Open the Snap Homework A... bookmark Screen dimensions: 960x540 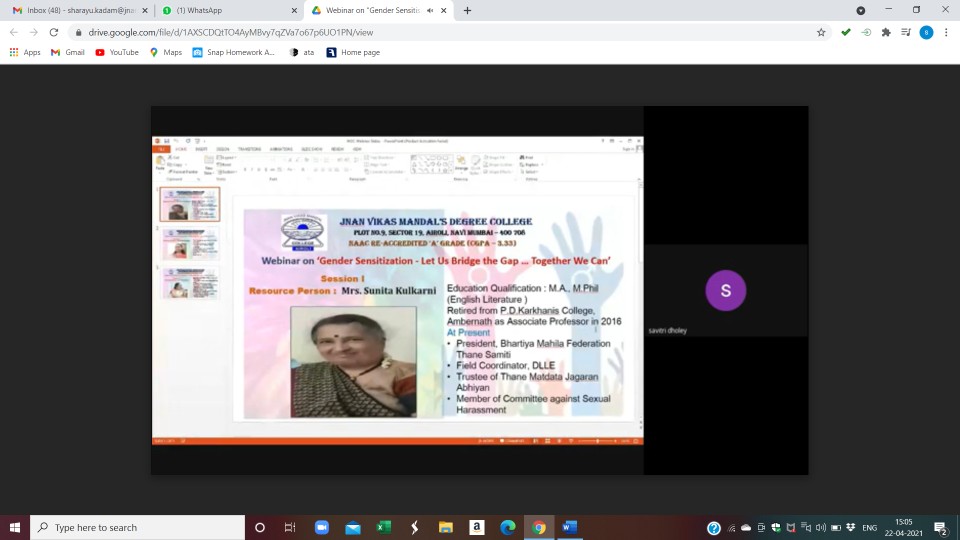pos(233,53)
